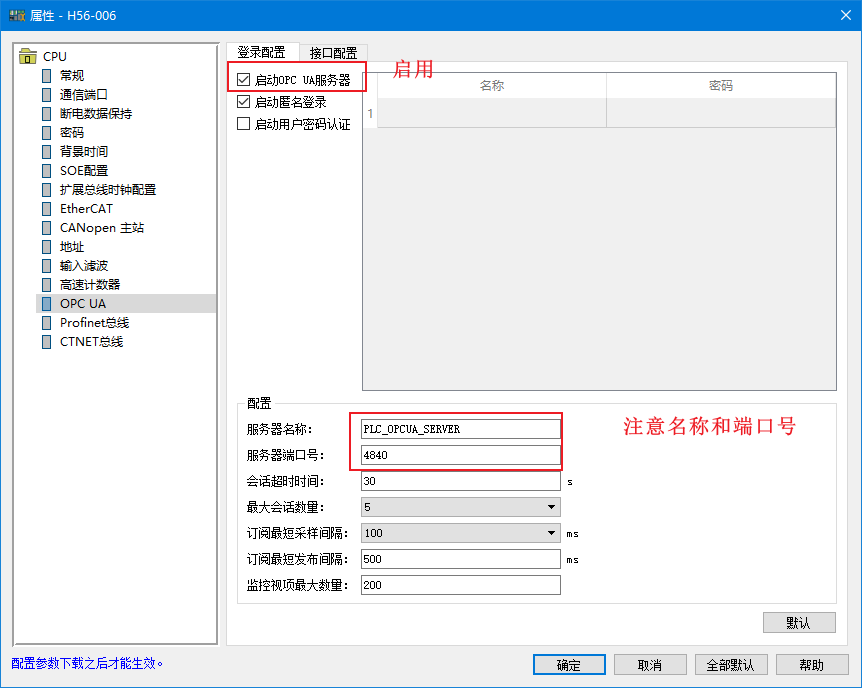Click the page icon beside 高速计数器
The height and width of the screenshot is (688, 862).
pos(47,284)
